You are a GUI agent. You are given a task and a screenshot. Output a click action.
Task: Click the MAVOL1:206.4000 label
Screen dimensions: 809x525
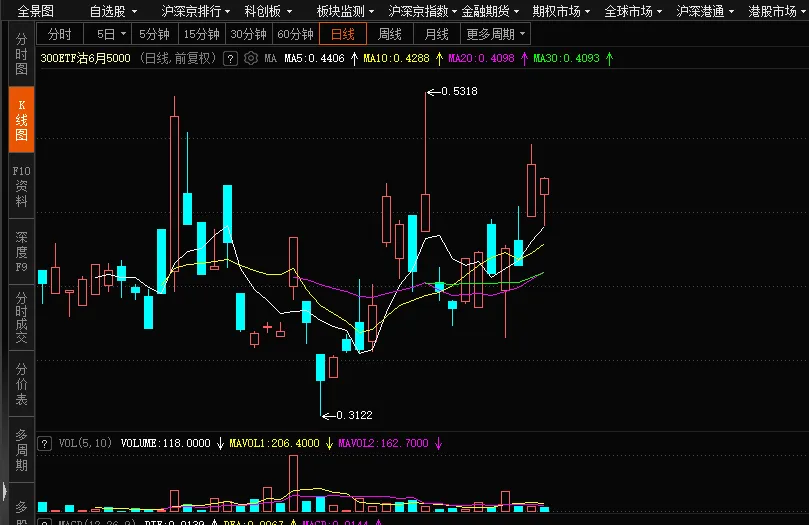click(x=274, y=444)
